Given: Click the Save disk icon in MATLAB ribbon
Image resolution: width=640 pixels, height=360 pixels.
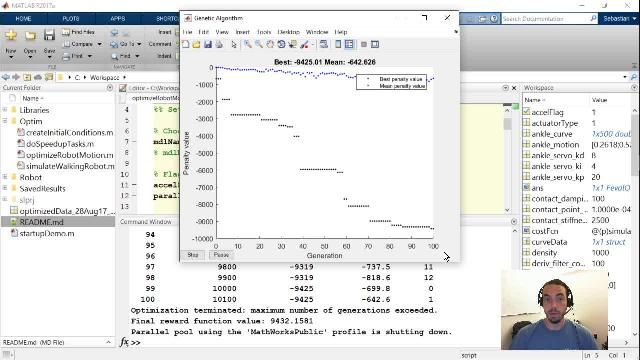Looking at the screenshot, I should (x=49, y=36).
